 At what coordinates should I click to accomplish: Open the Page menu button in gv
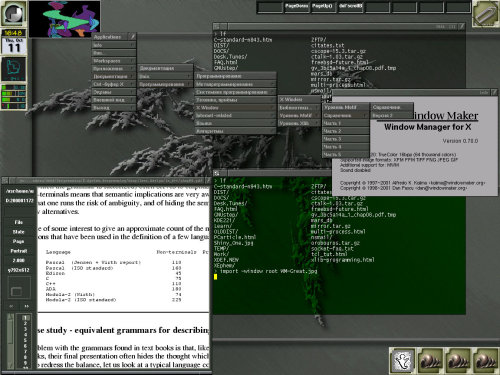click(x=19, y=241)
